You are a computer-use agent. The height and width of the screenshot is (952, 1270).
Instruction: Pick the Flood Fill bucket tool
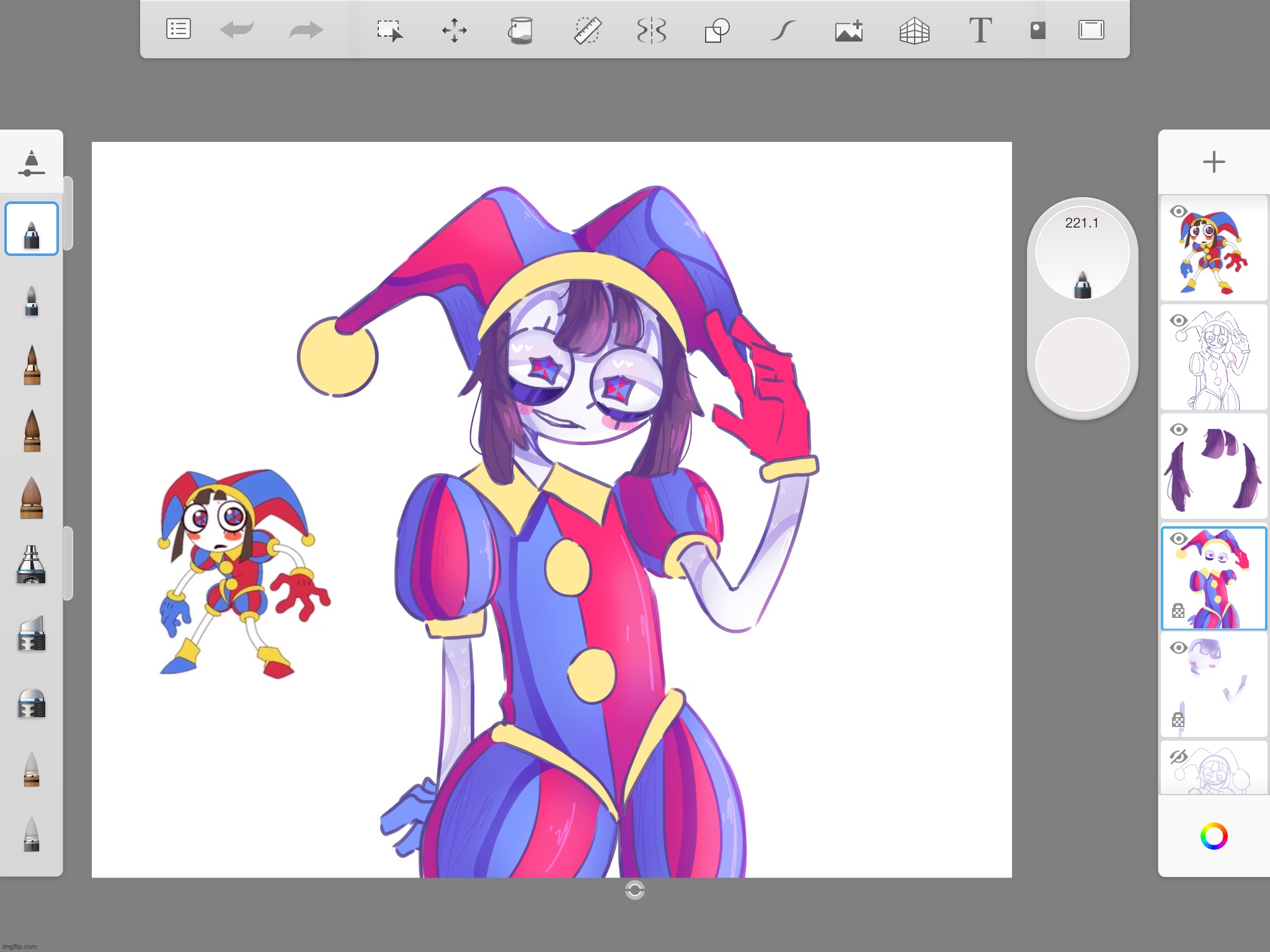521,30
